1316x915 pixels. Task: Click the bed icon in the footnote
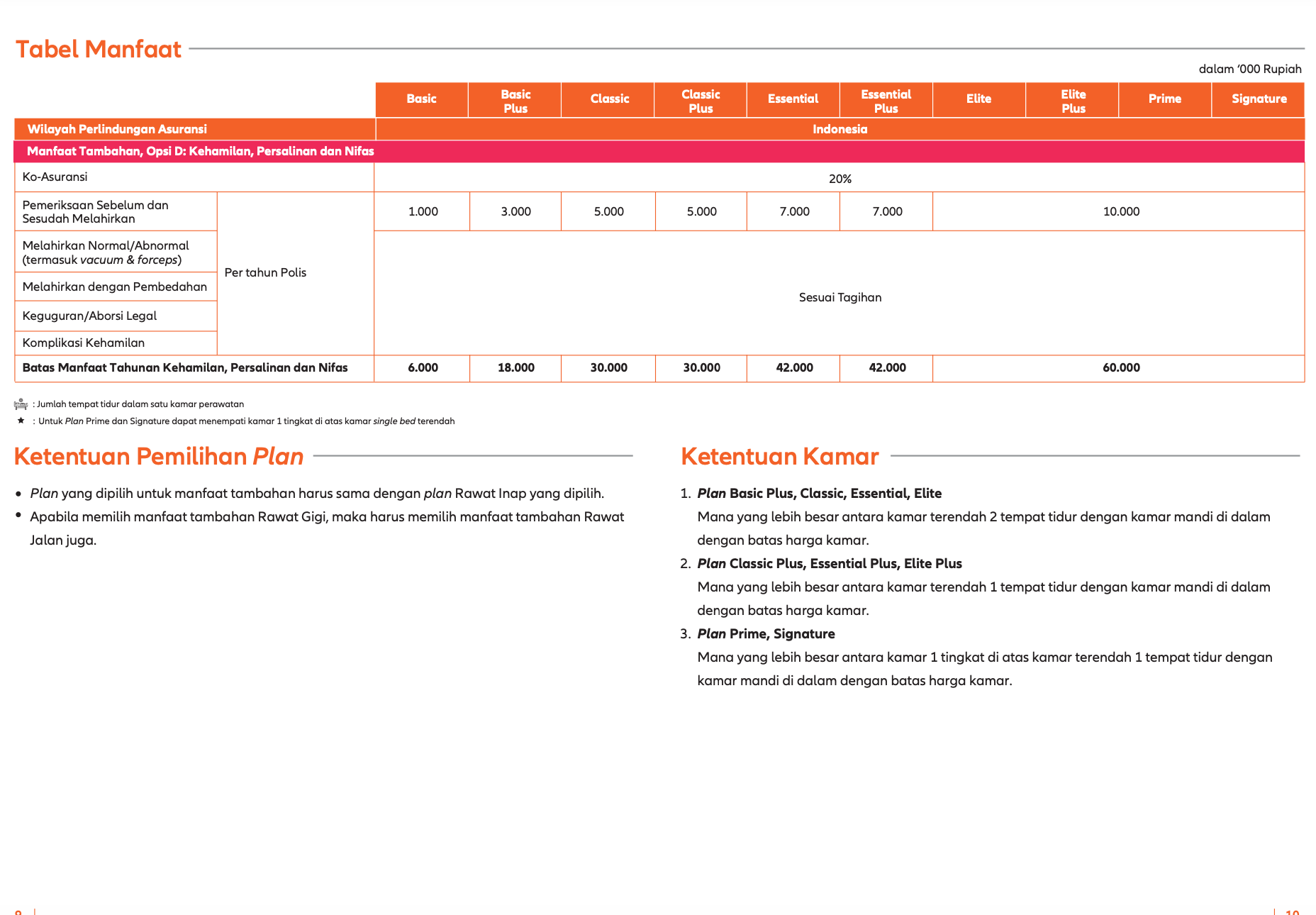pos(21,404)
